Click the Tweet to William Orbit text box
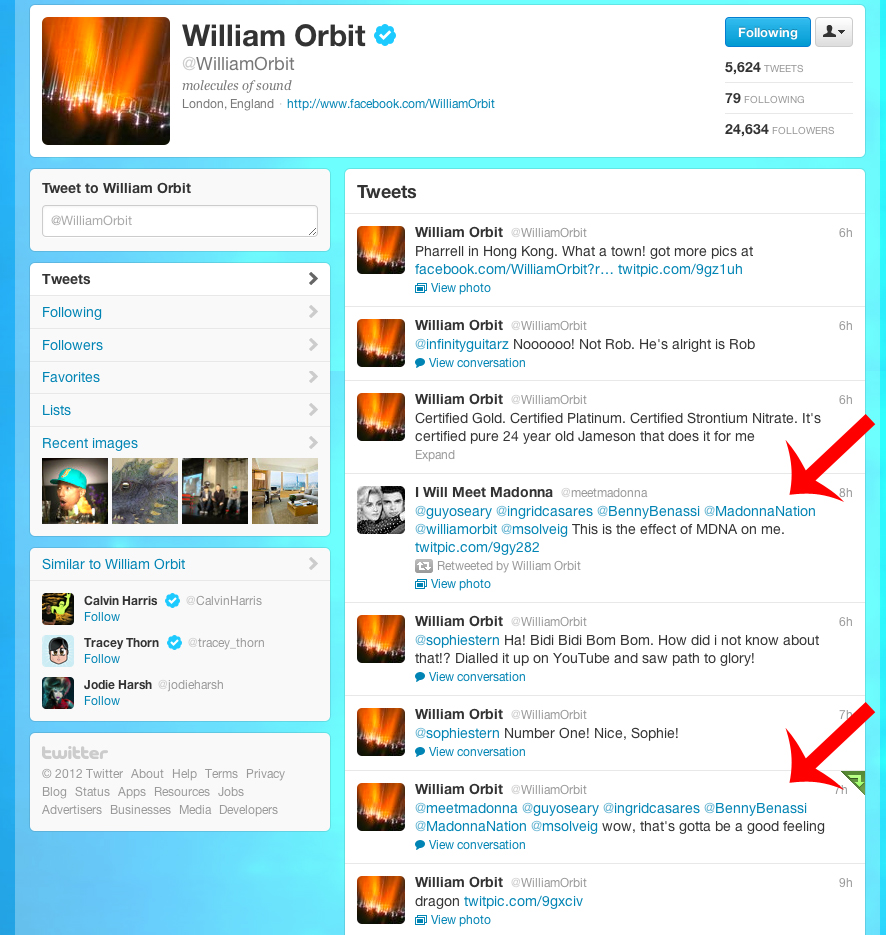This screenshot has width=886, height=935. pos(180,221)
